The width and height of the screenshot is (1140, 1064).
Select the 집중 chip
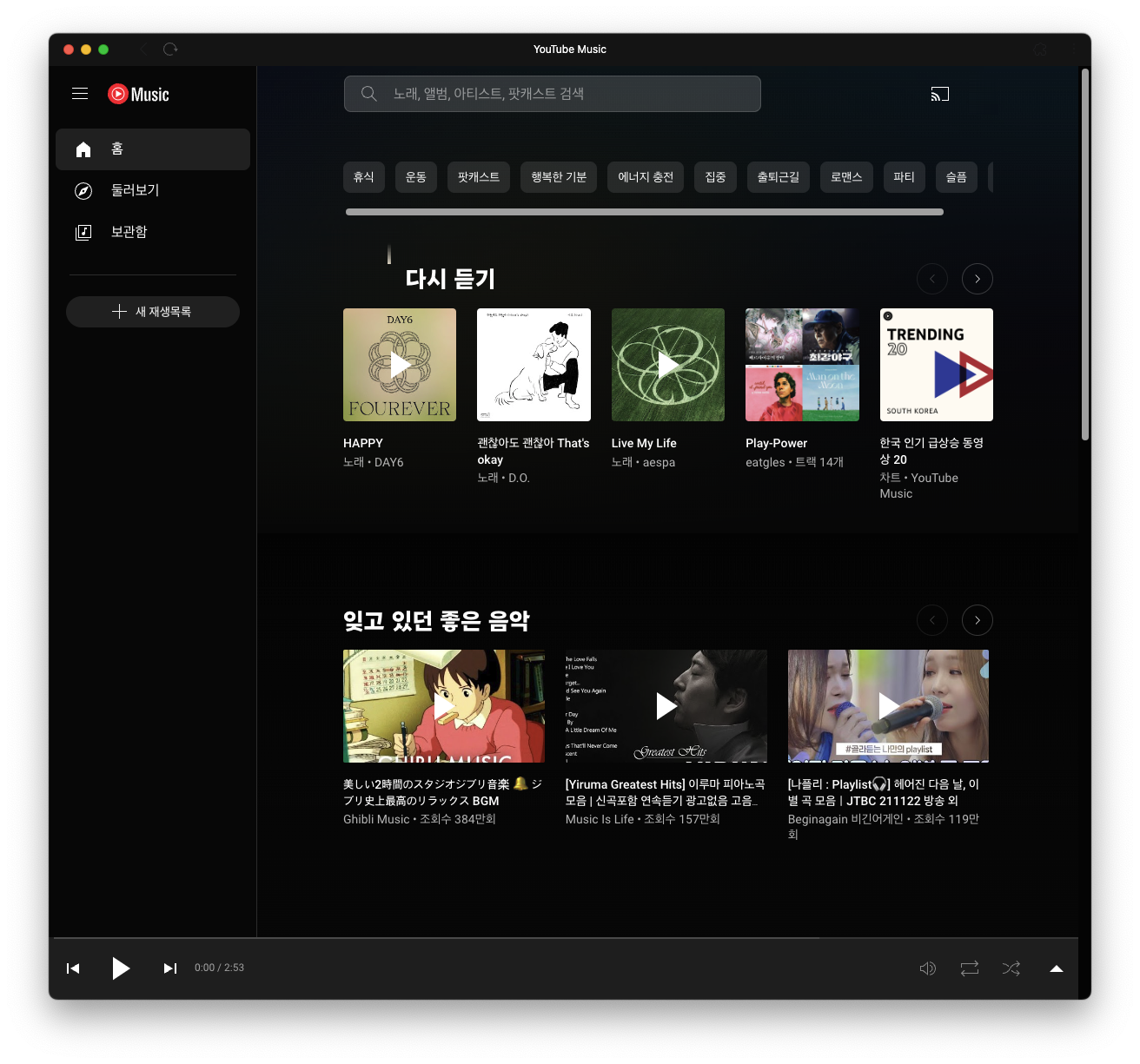point(715,177)
